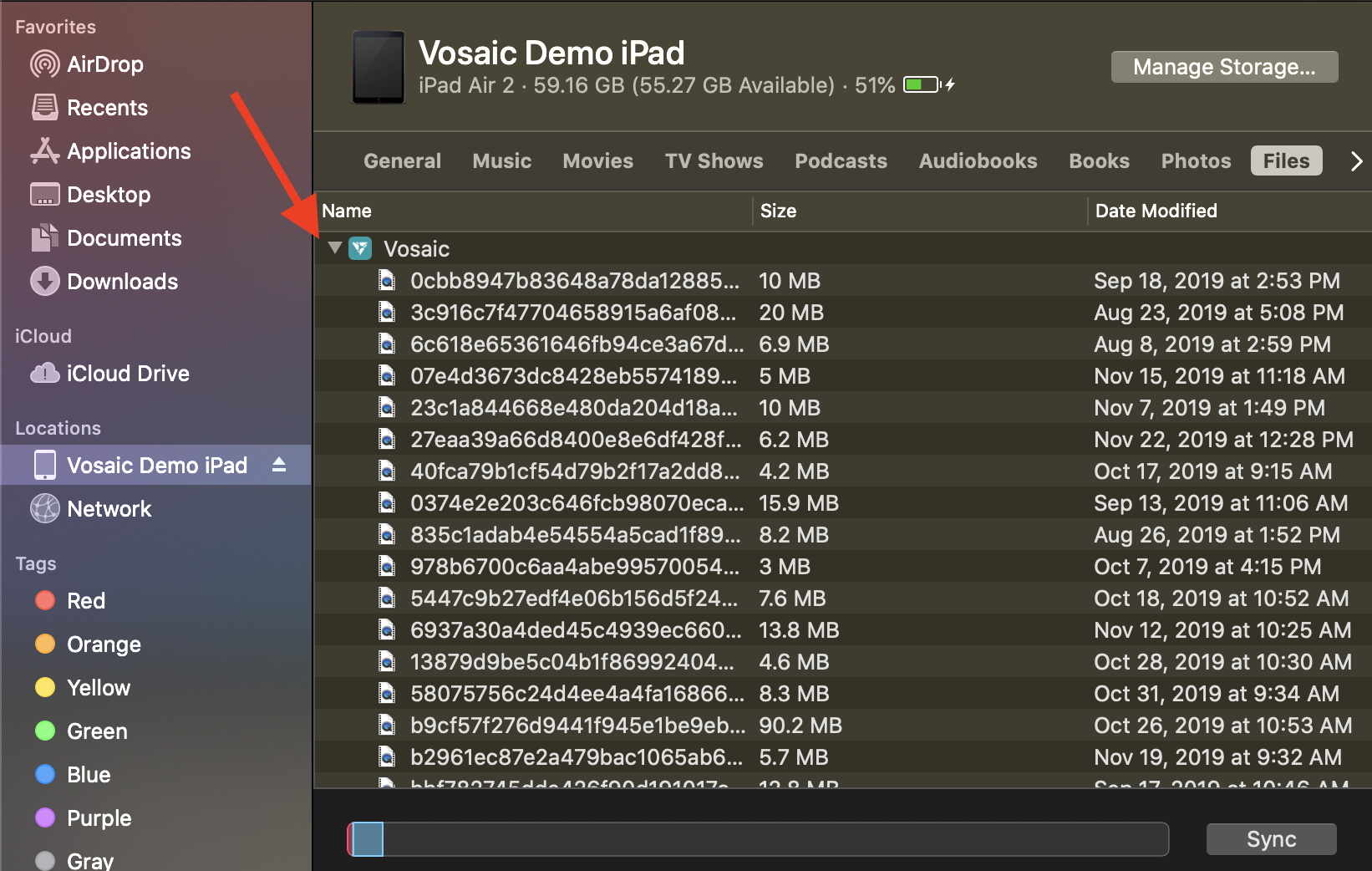Click file icon of 0cbb8947b83648a78da12885
Image resolution: width=1372 pixels, height=871 pixels.
(387, 280)
